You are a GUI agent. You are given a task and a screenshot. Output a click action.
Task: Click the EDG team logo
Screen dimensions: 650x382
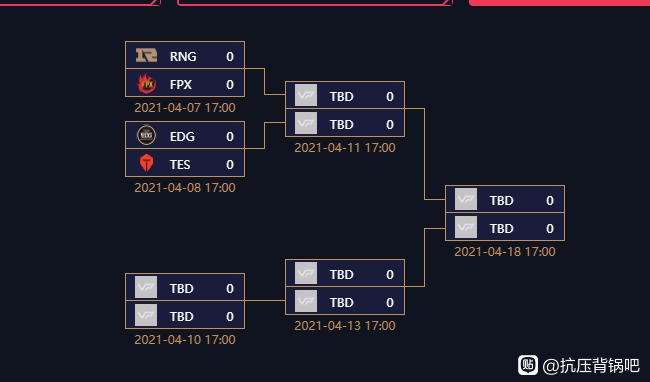[x=146, y=135]
